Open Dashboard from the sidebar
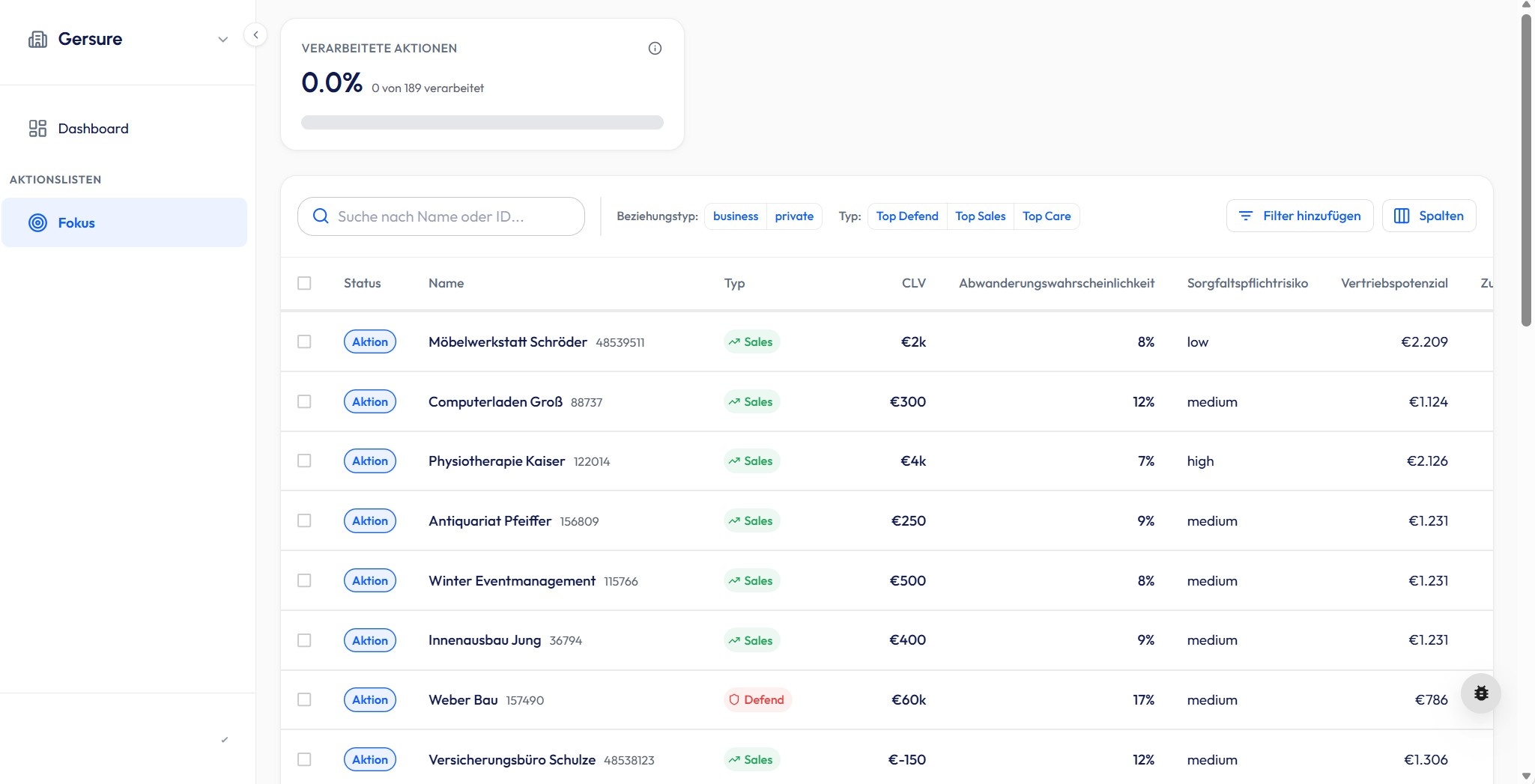Screen dimensions: 1535x784 tap(93, 129)
